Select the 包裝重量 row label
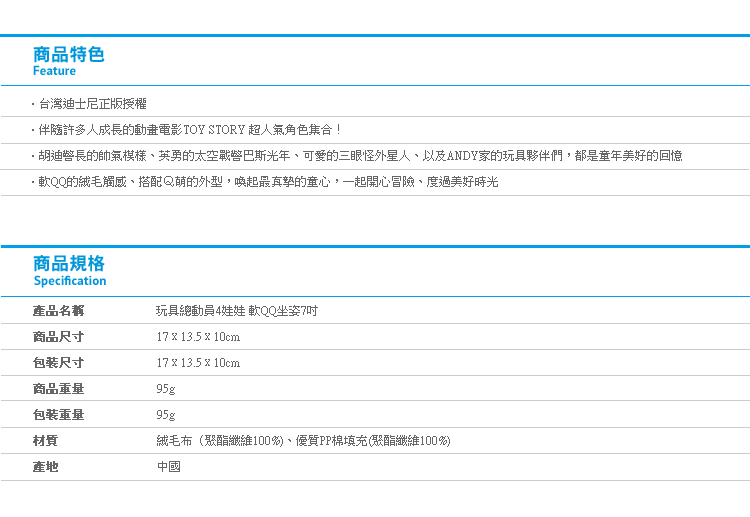Viewport: 750px width, 517px height. (x=58, y=414)
